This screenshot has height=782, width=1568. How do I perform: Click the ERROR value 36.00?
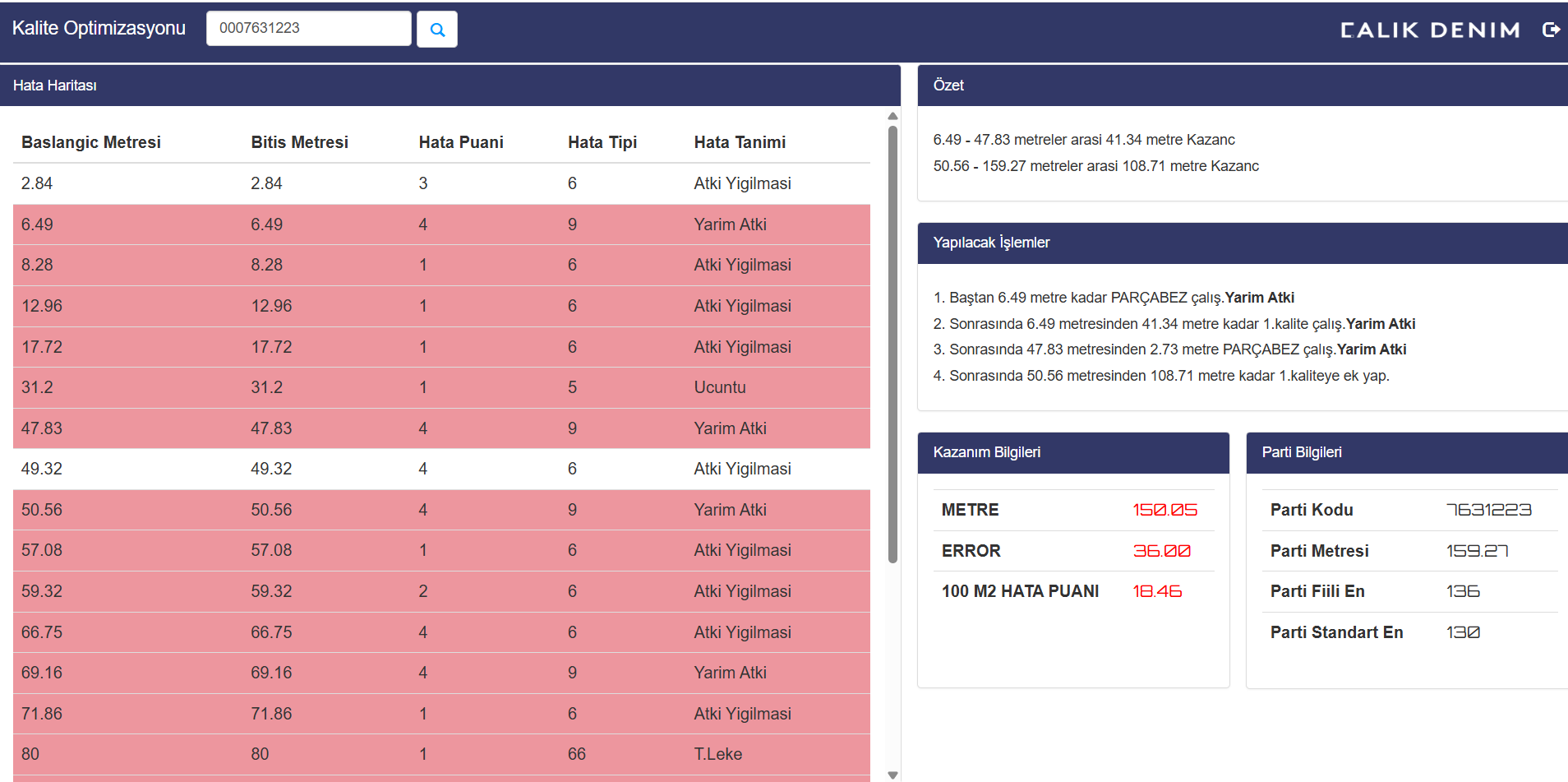[x=1161, y=551]
